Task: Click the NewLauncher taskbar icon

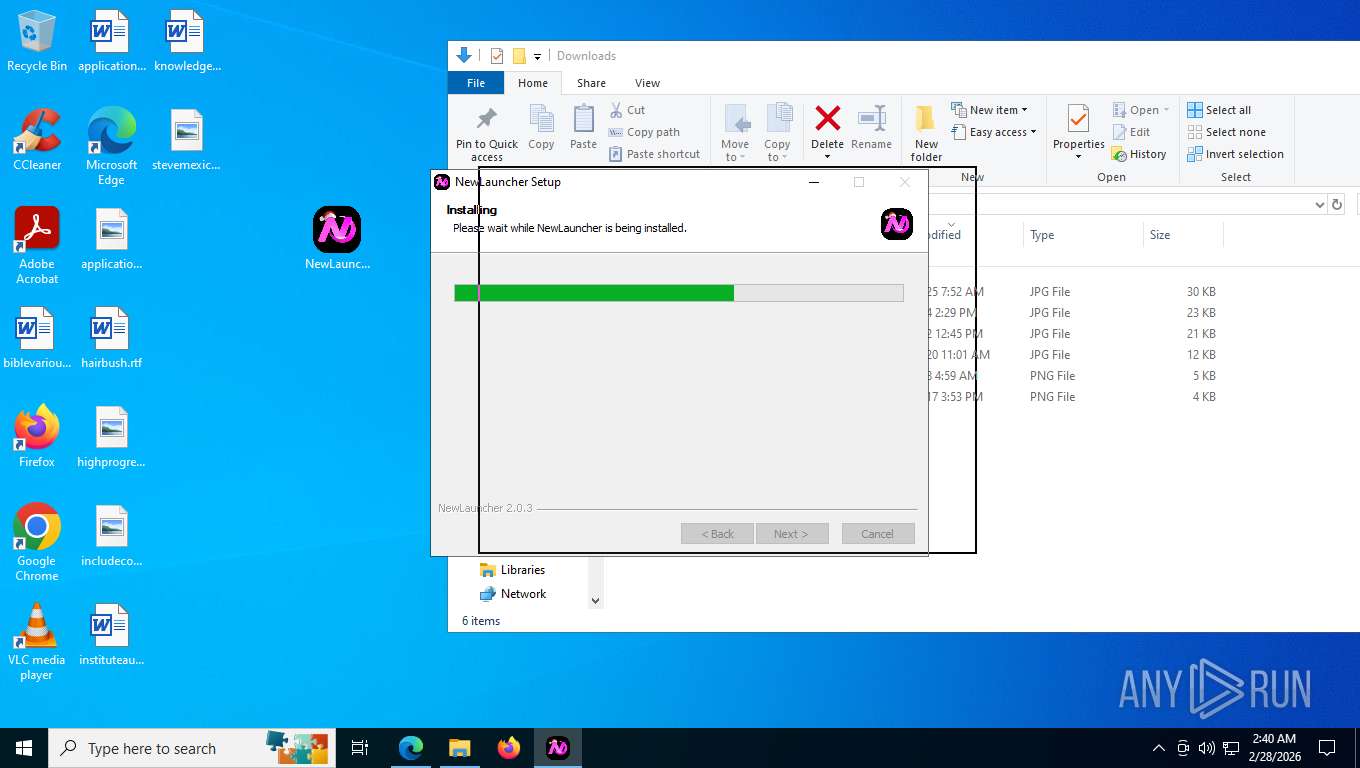Action: 558,748
